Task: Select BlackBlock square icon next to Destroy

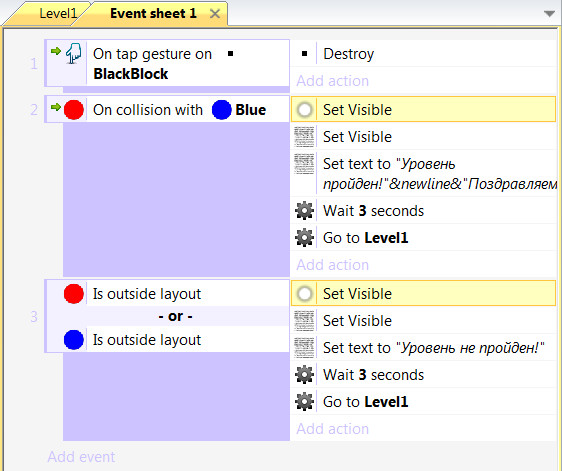Action: pyautogui.click(x=304, y=54)
